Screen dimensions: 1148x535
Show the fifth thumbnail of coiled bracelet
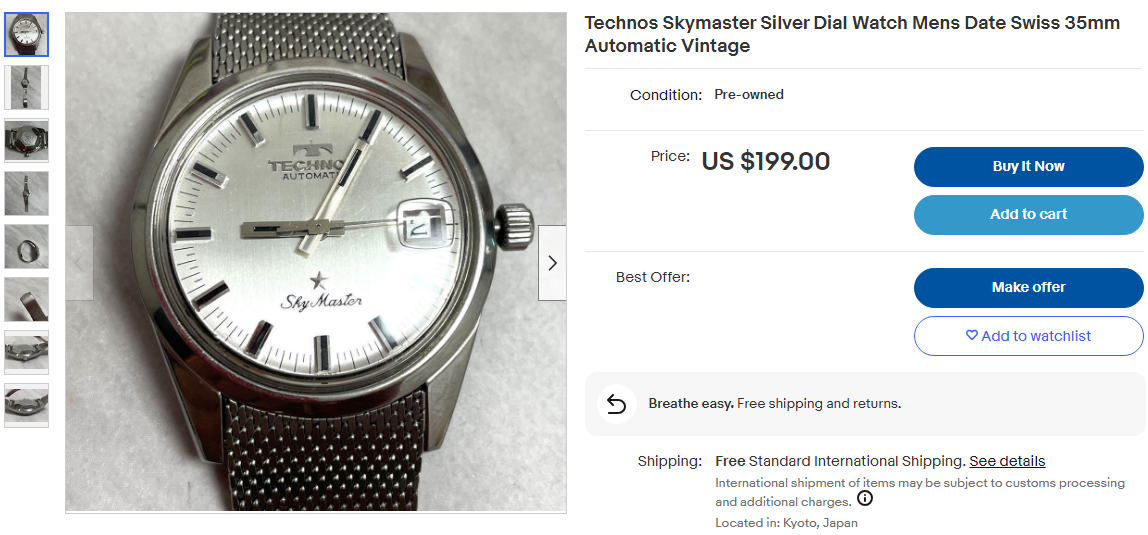(x=26, y=247)
